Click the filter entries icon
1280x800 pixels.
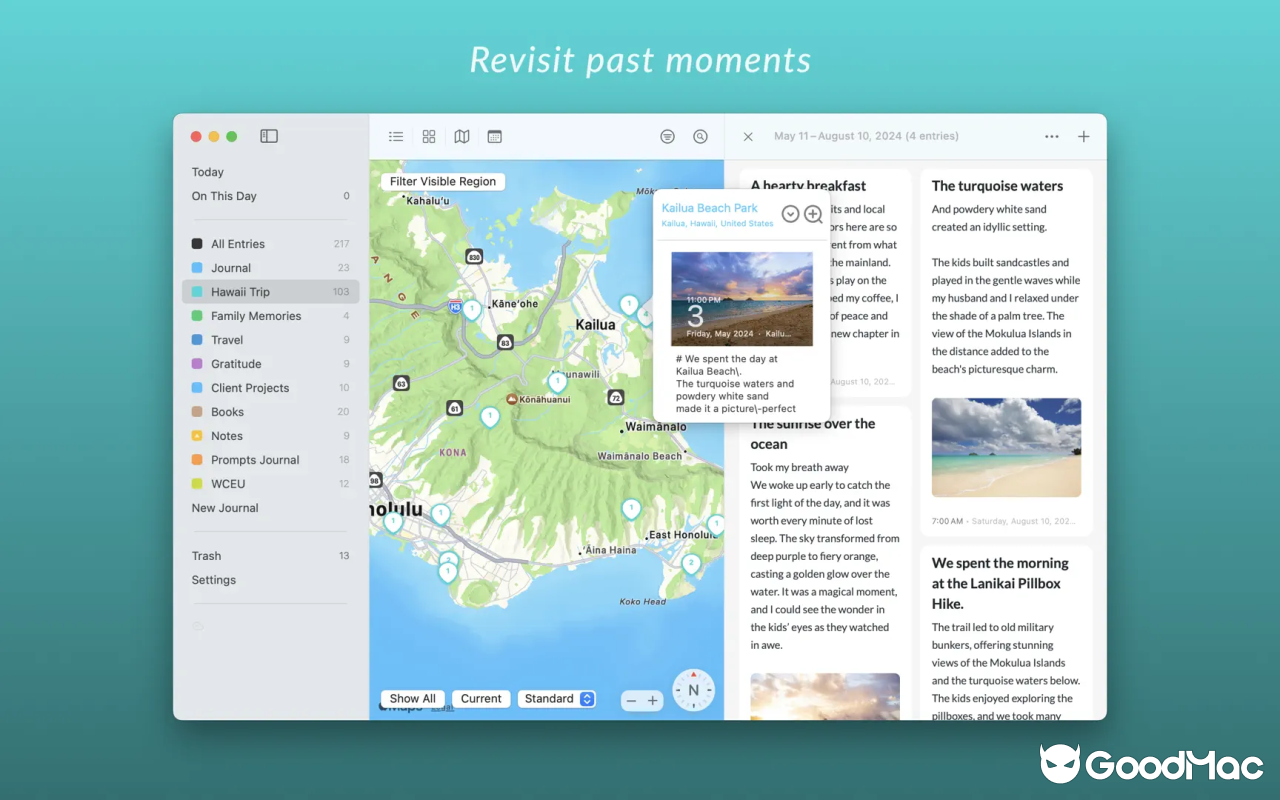point(667,137)
